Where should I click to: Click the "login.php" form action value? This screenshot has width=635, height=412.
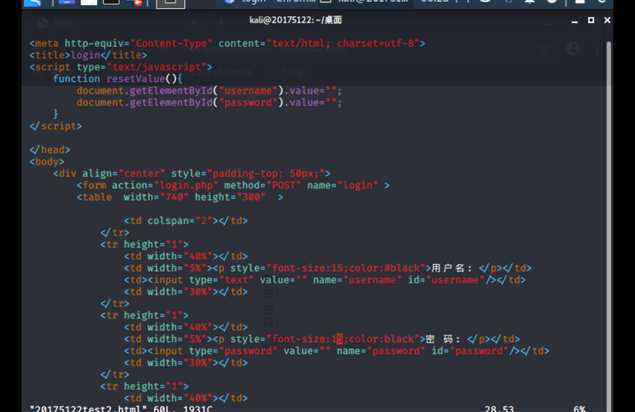pyautogui.click(x=186, y=185)
